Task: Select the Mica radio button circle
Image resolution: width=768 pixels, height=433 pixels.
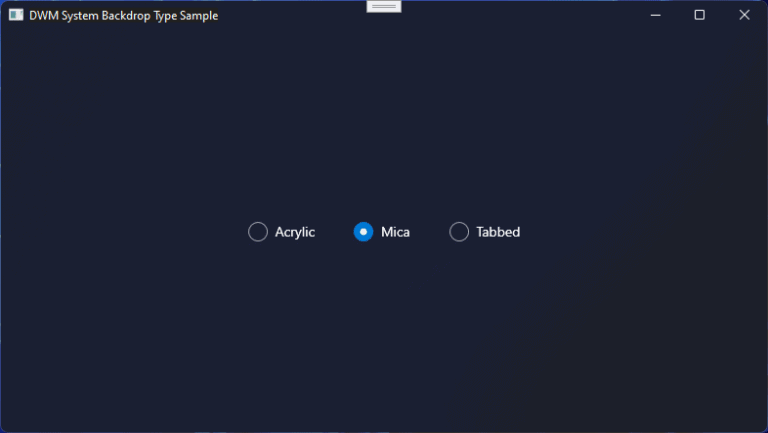Action: 363,232
